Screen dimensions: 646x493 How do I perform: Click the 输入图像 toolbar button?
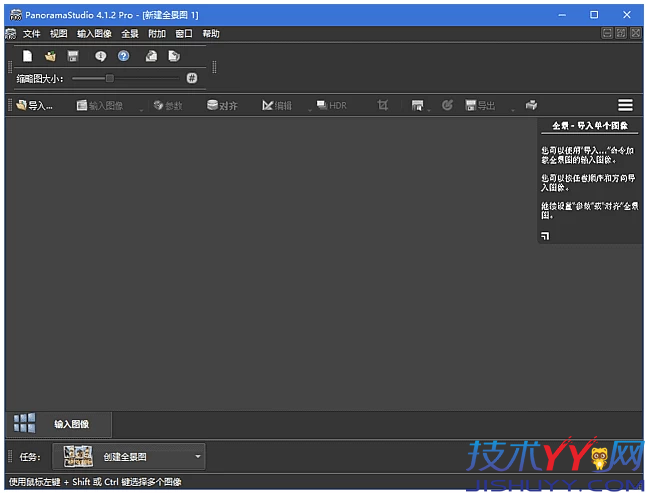[100, 105]
